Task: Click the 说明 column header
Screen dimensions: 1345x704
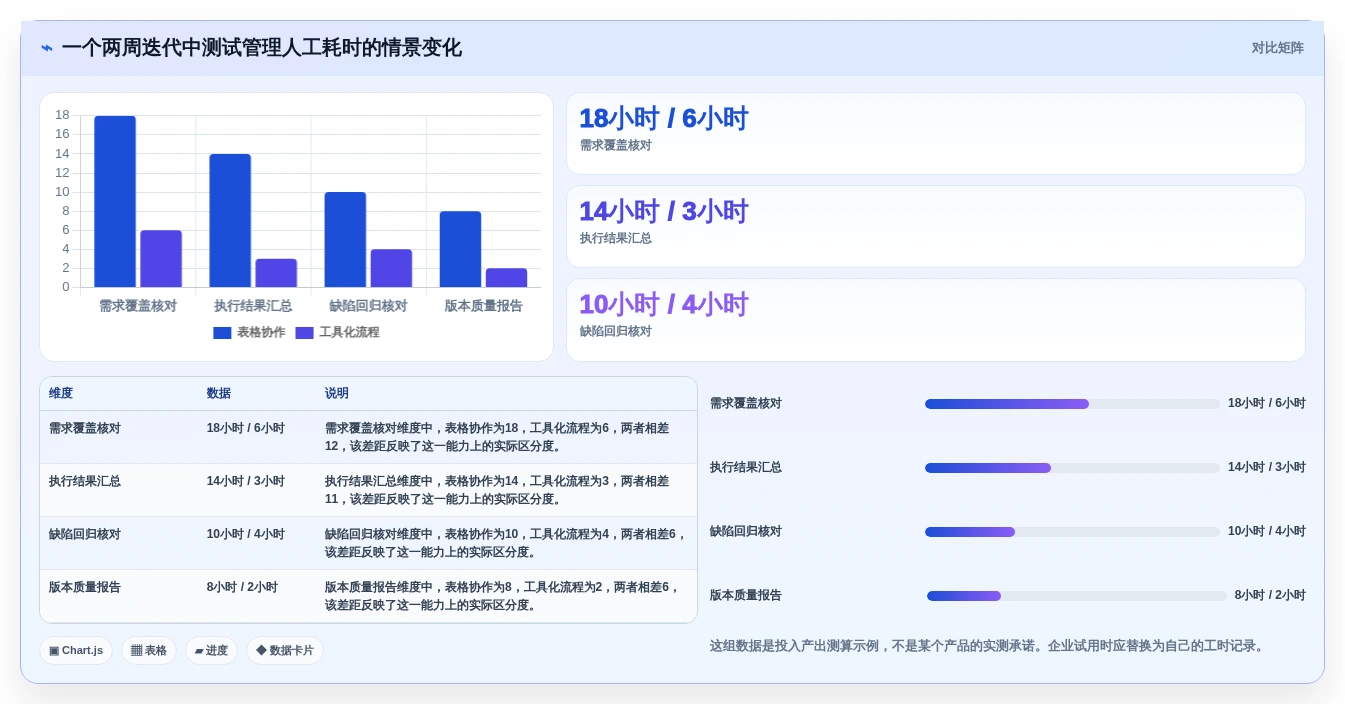Action: [x=337, y=394]
